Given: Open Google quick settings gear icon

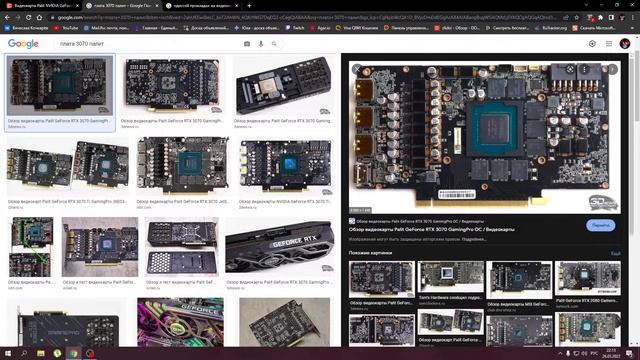Looking at the screenshot, I should coord(592,44).
